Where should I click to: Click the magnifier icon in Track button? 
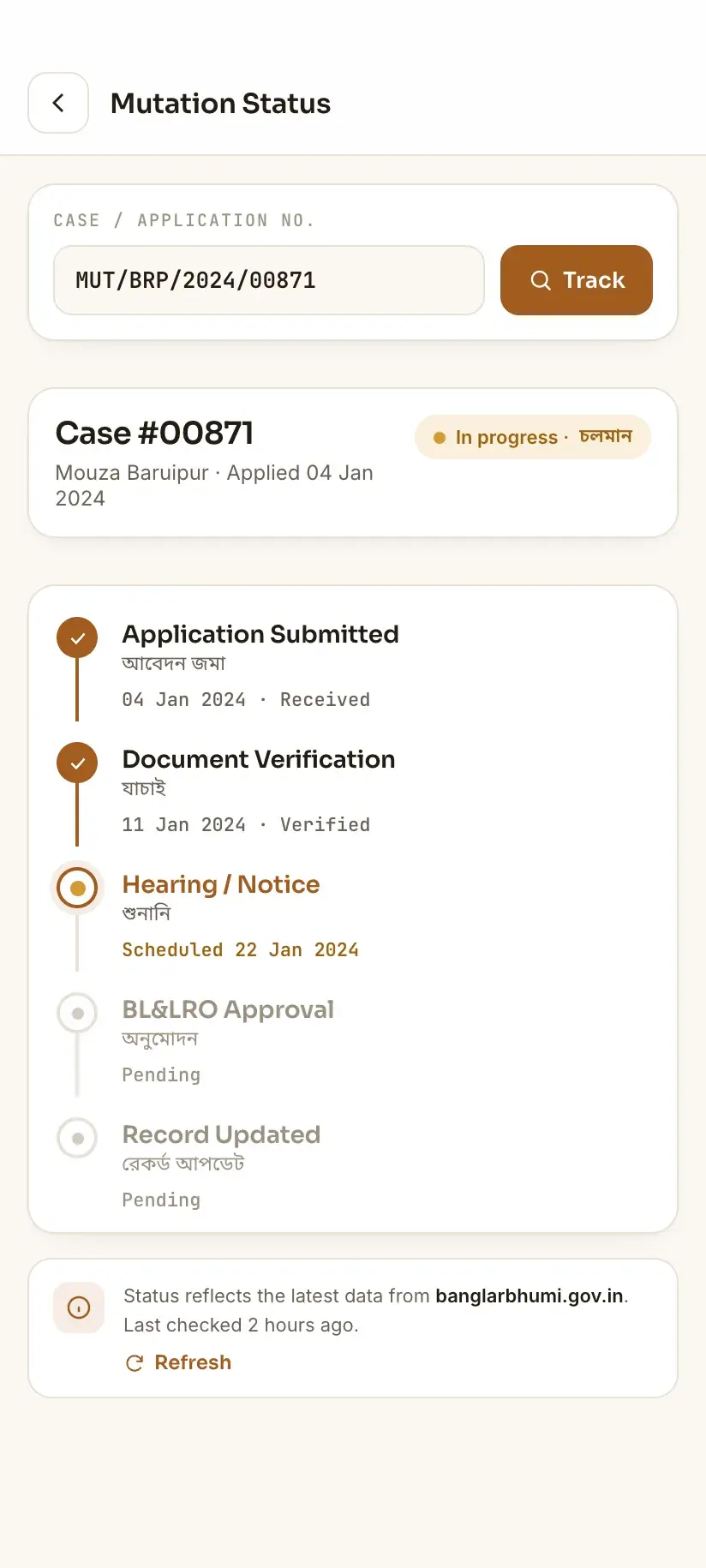(541, 280)
